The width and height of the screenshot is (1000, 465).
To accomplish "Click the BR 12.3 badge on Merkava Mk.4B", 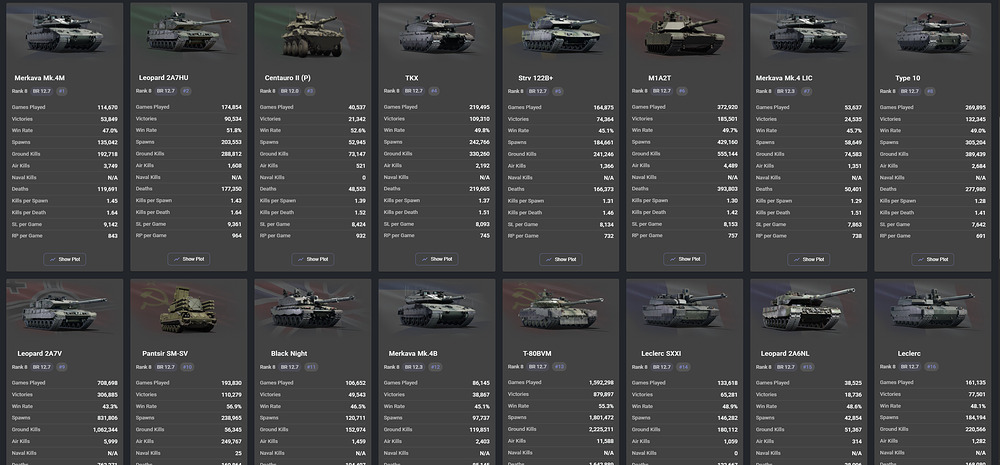I will (413, 367).
